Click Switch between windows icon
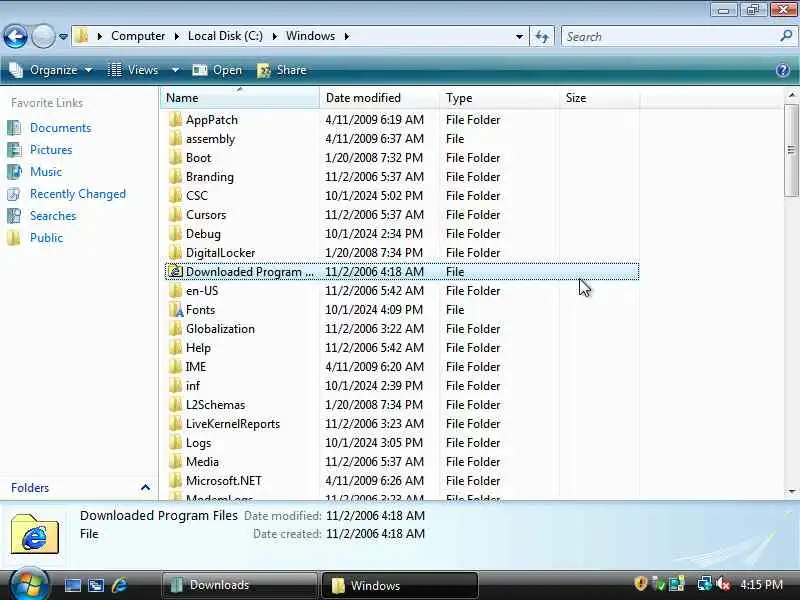Screen dimensions: 800x600 (x=96, y=585)
